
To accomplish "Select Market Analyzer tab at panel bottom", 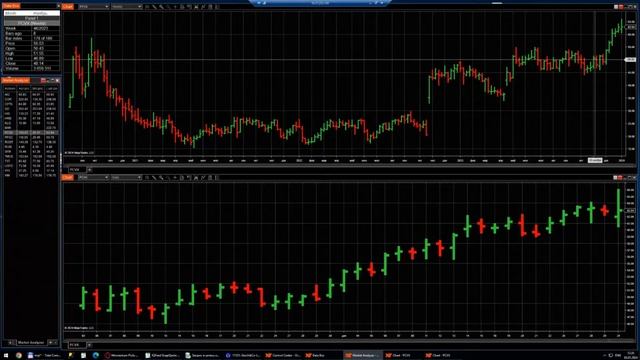I will pos(31,342).
